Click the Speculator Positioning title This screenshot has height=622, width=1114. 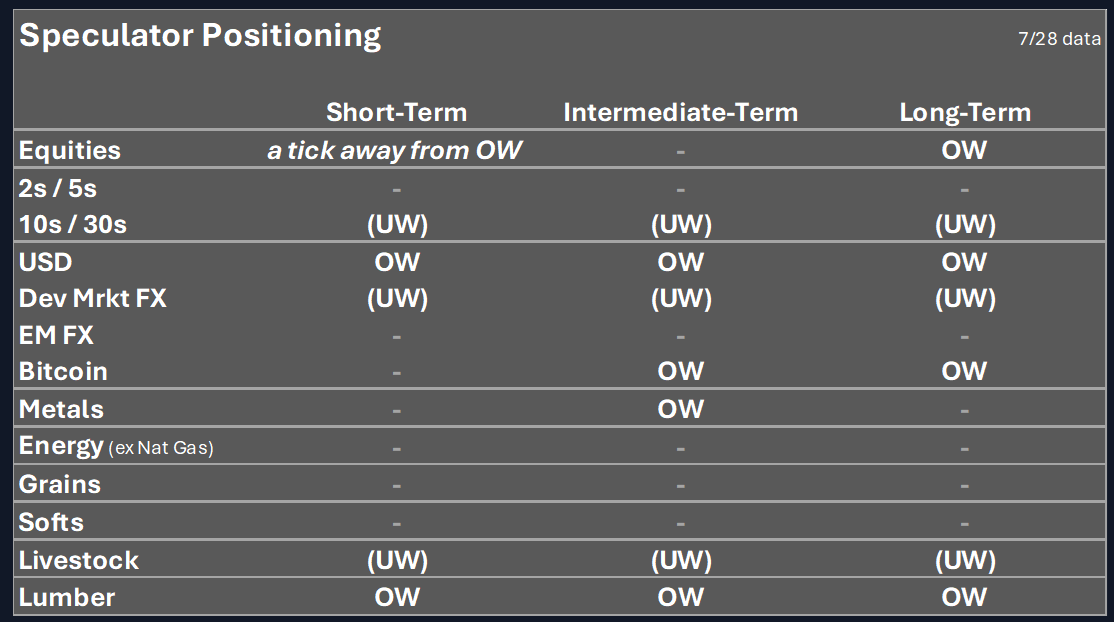[x=200, y=36]
